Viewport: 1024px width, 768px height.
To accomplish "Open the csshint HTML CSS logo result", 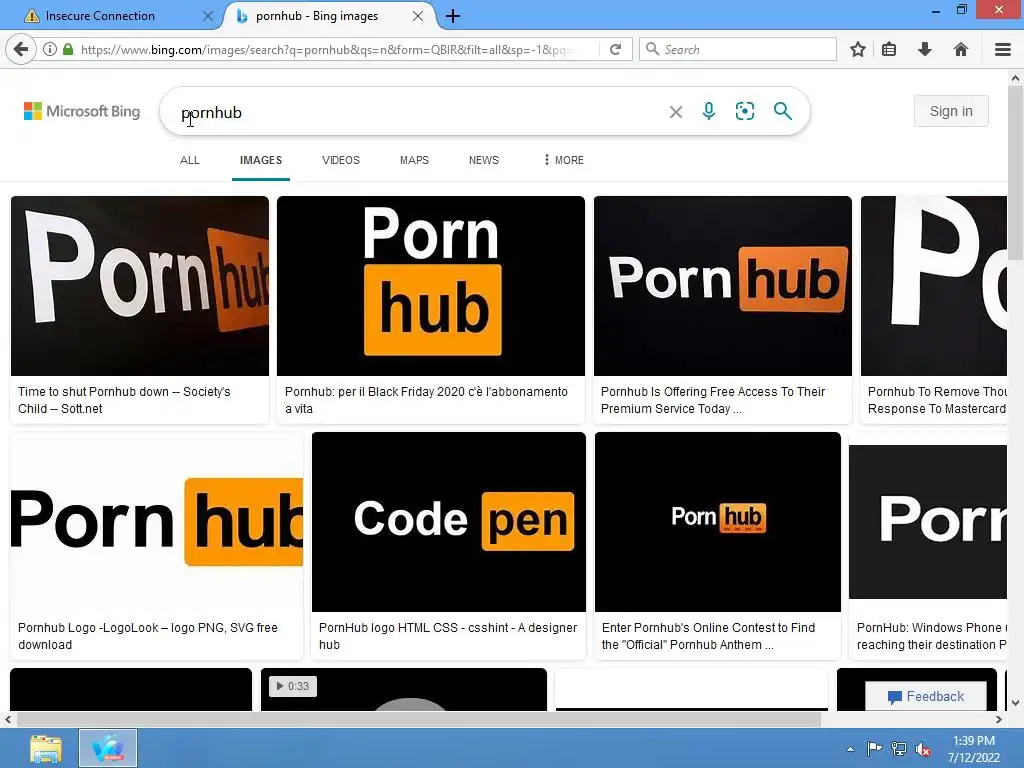I will coord(448,635).
